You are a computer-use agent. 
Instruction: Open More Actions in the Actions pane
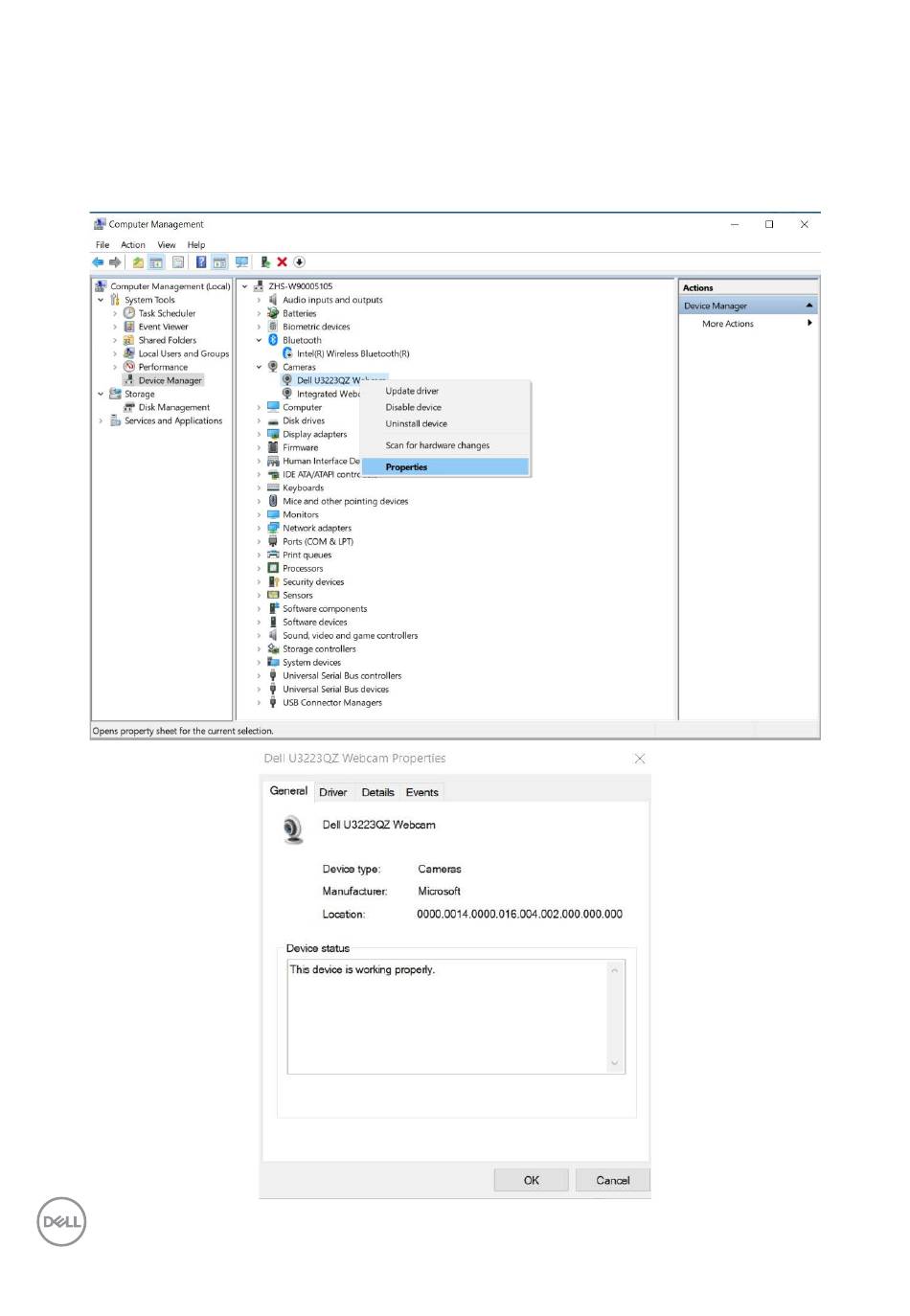728,324
